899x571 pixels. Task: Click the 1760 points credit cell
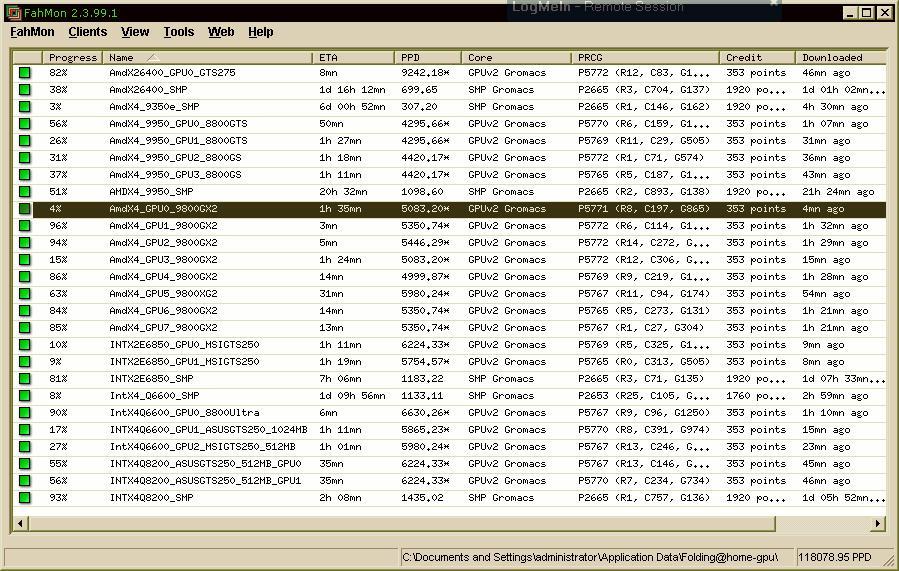click(x=756, y=396)
